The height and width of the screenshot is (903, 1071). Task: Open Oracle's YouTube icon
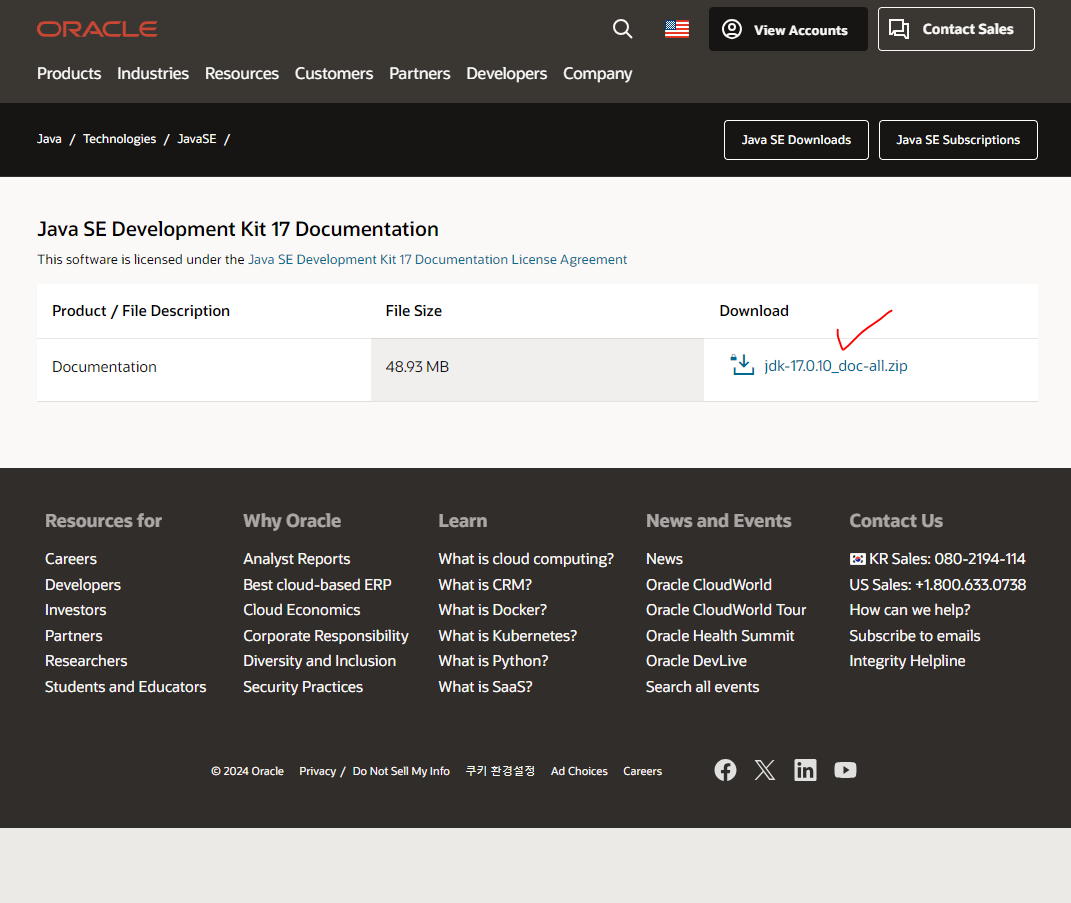pyautogui.click(x=846, y=770)
